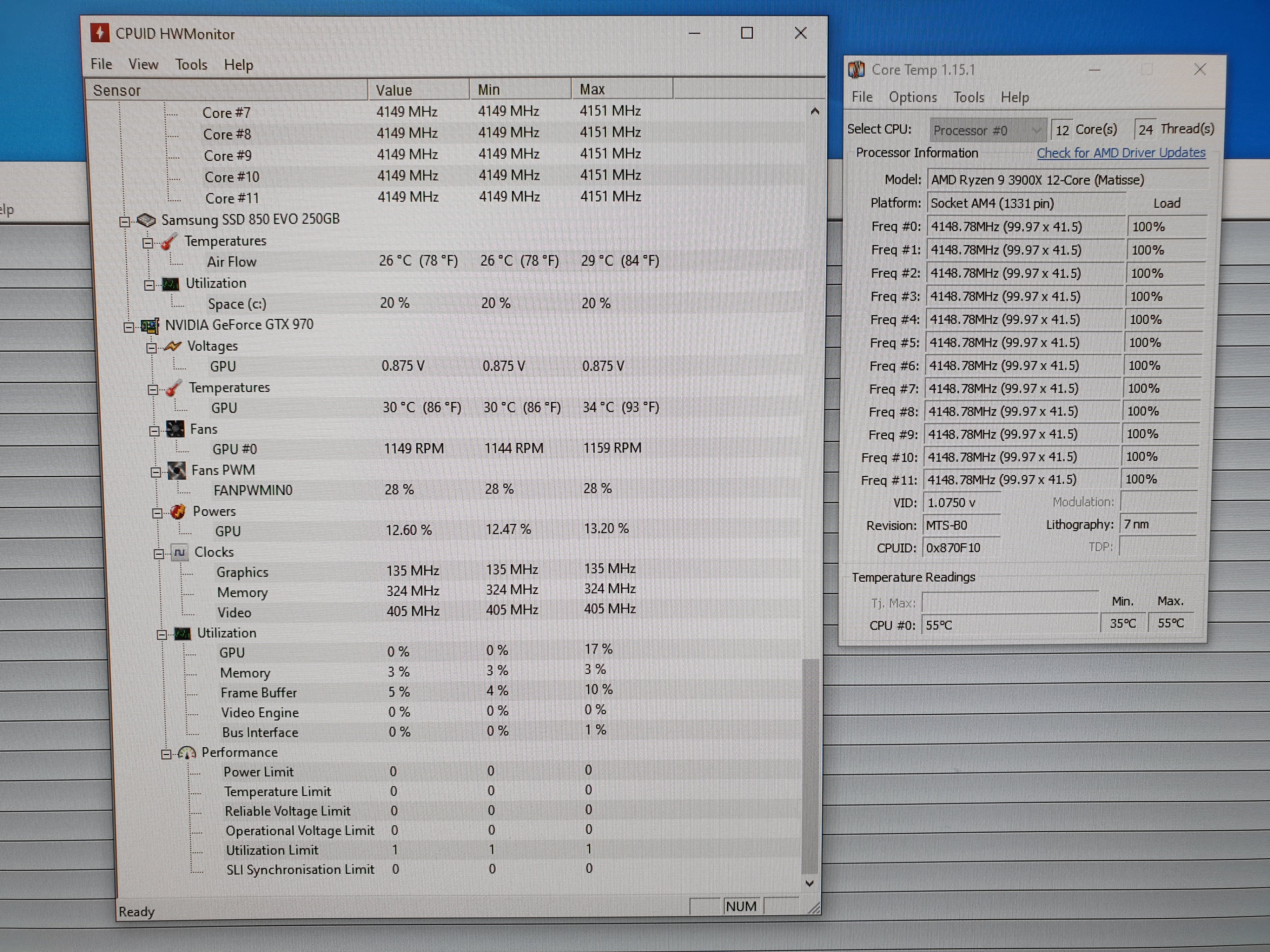Open HWMonitor Tools menu
Image resolution: width=1270 pixels, height=952 pixels.
191,64
